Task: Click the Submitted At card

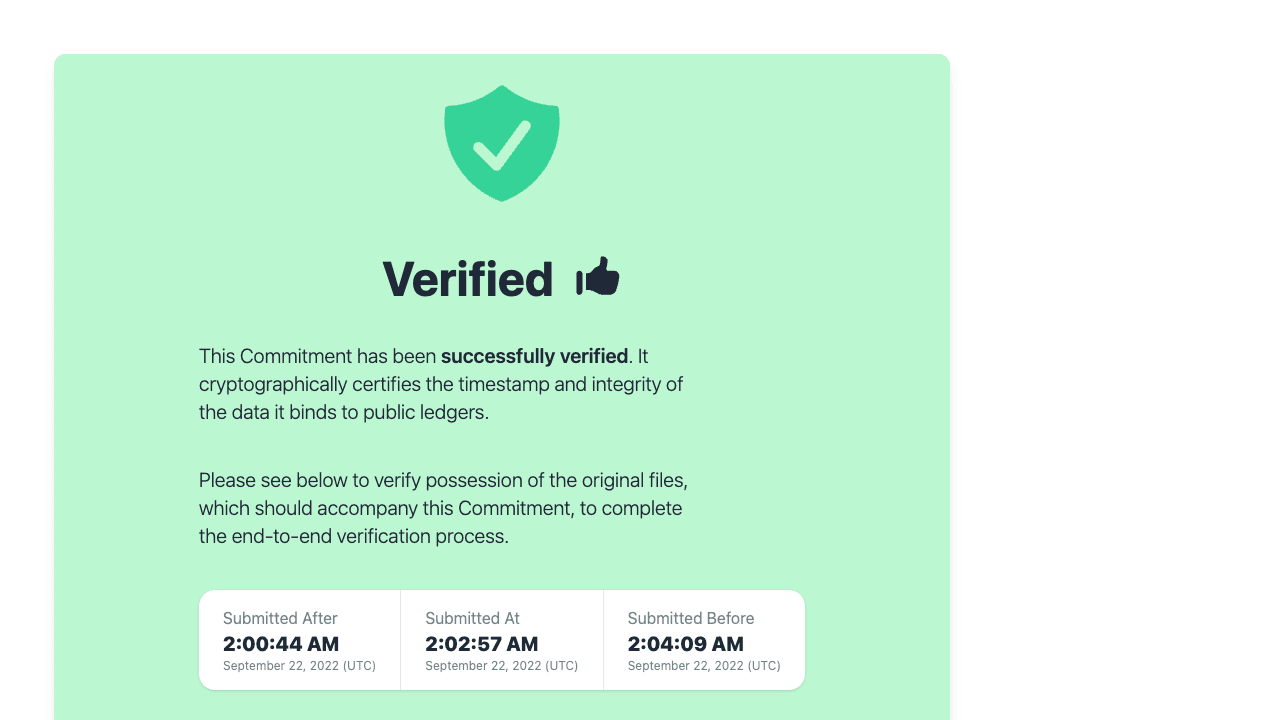Action: (x=502, y=640)
